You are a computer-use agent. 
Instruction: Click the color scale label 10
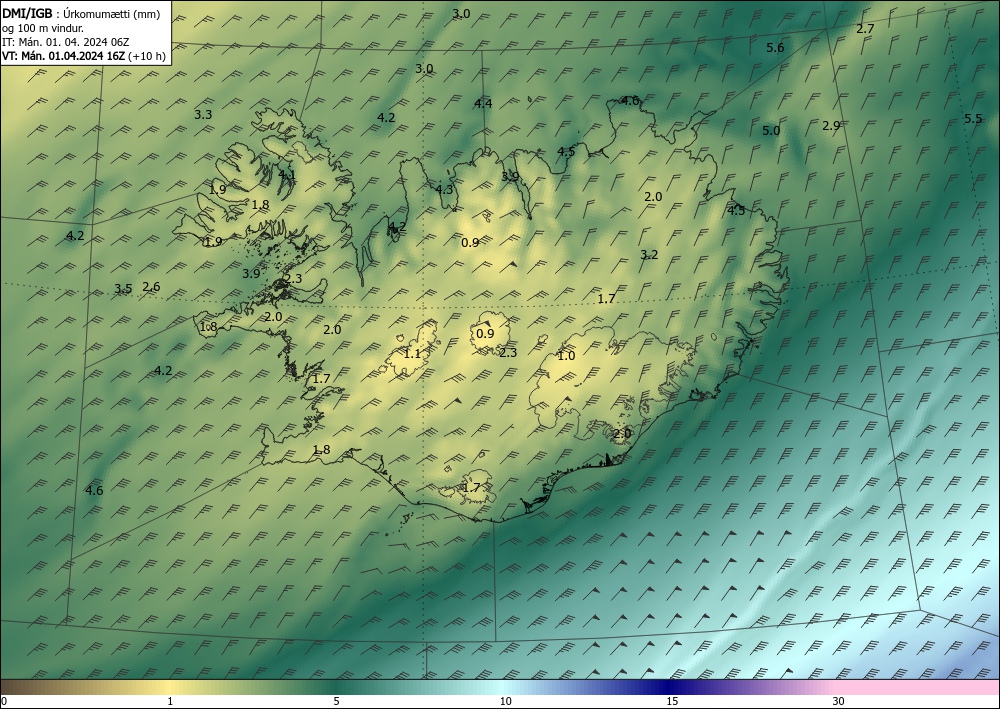coord(505,701)
